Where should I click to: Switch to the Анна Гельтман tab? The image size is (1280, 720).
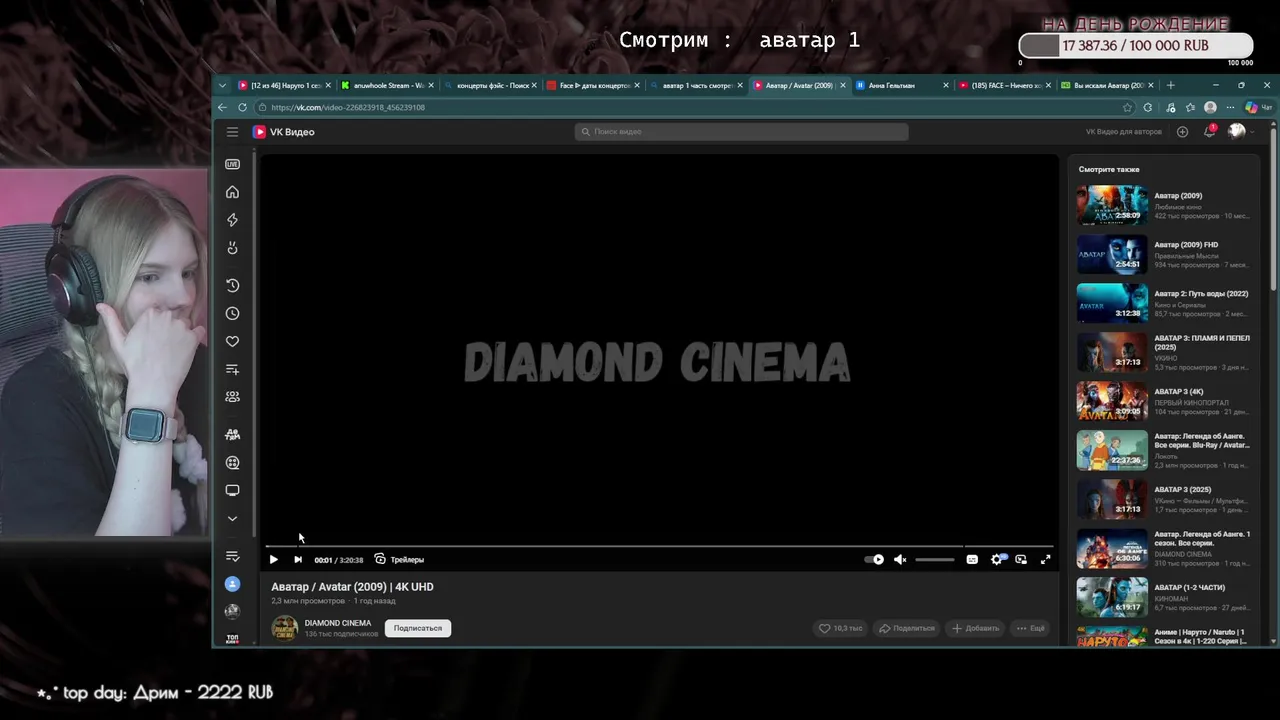[900, 86]
